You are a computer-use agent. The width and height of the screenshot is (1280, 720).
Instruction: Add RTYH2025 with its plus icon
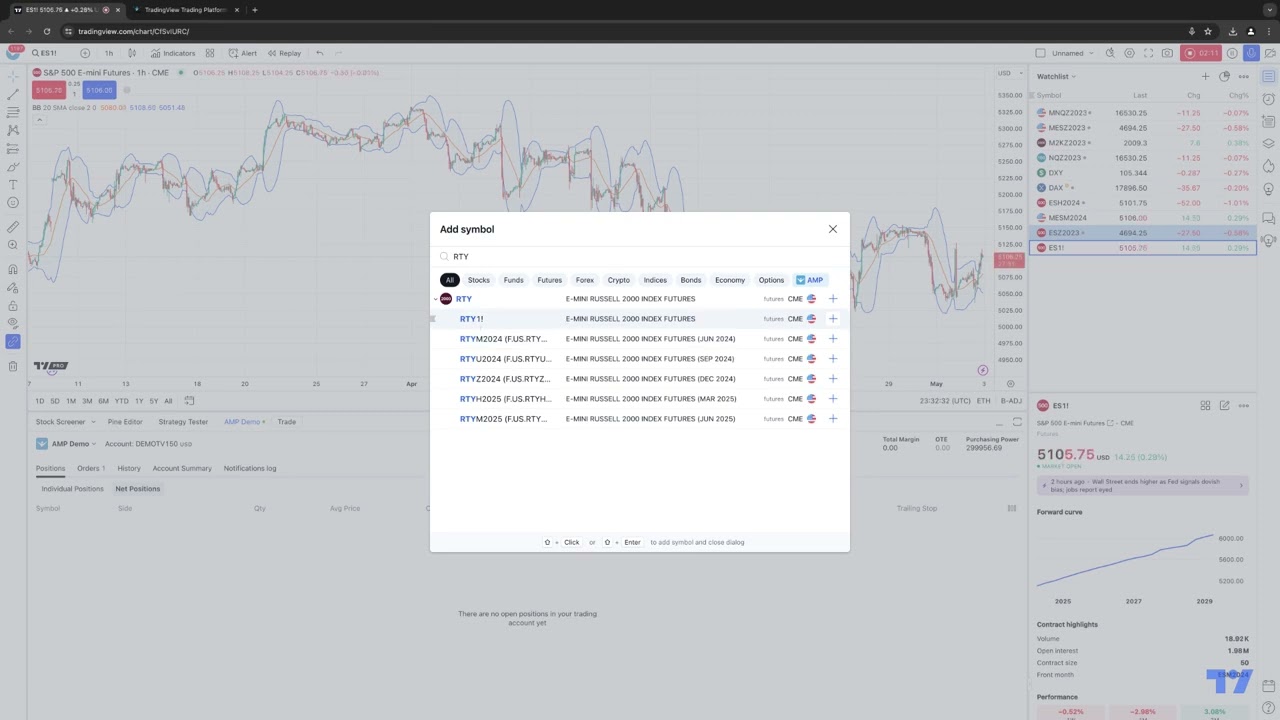pyautogui.click(x=832, y=399)
